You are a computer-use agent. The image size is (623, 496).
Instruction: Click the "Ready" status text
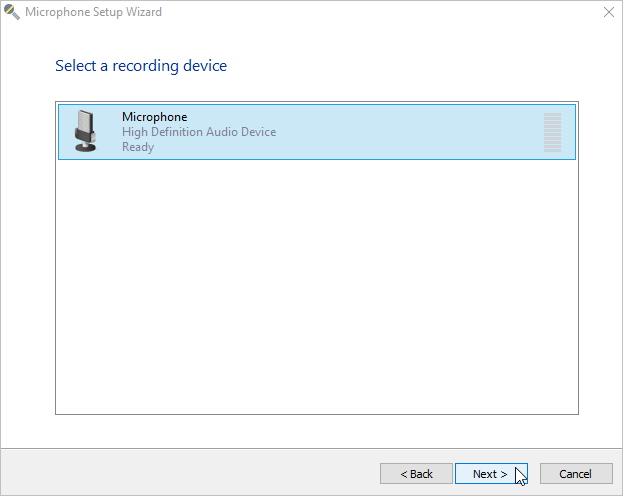[138, 147]
